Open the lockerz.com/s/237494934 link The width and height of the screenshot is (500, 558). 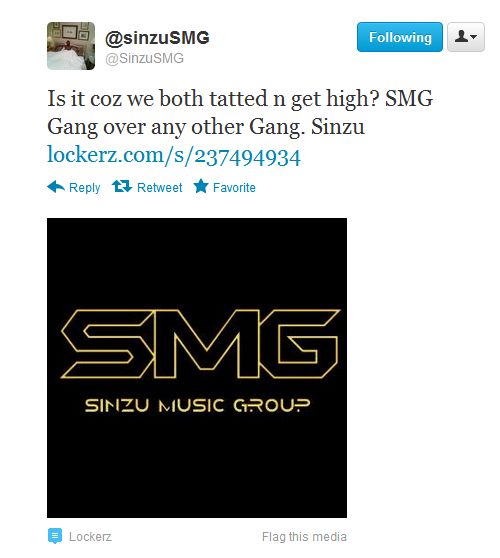174,156
